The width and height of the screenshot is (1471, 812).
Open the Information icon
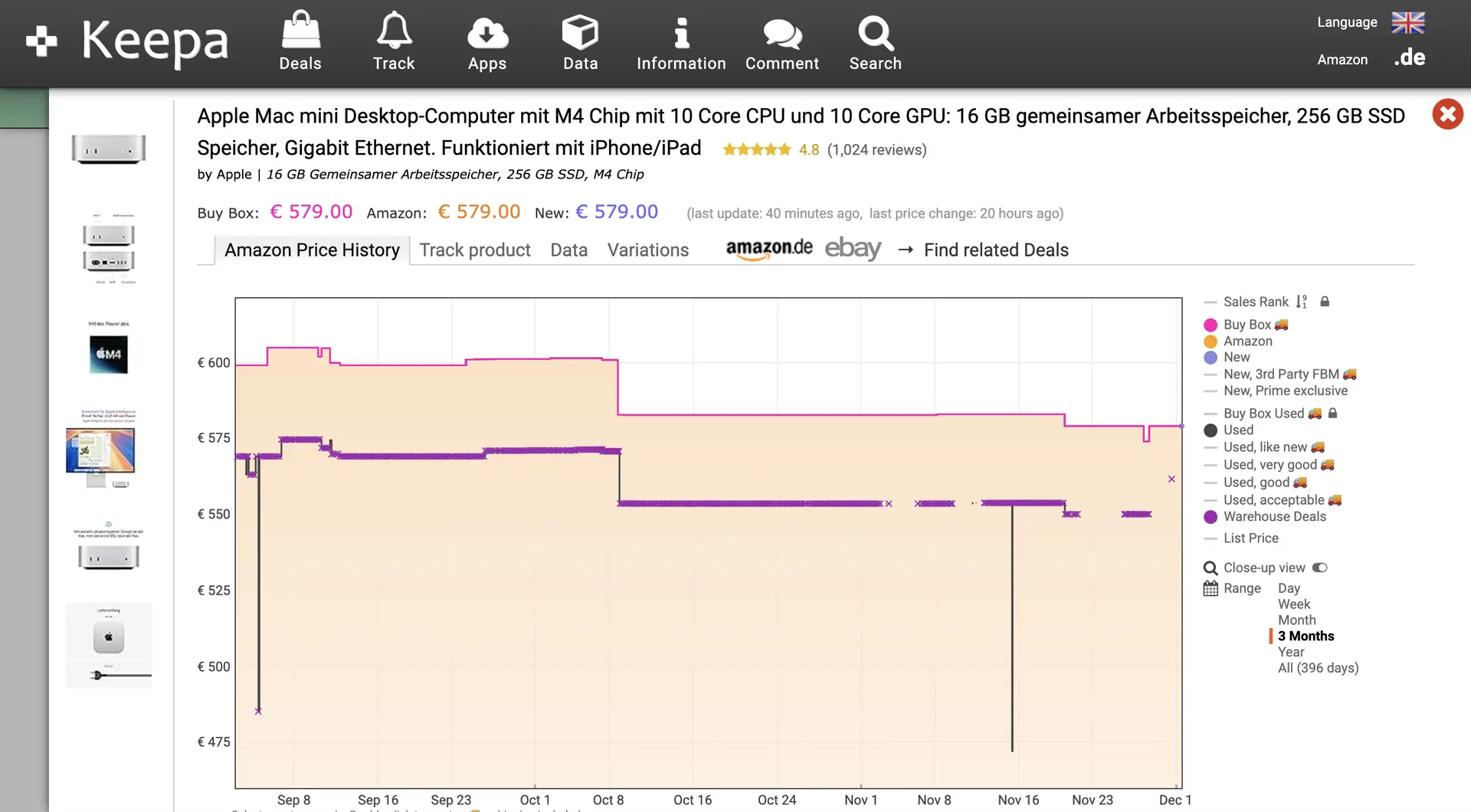[681, 32]
